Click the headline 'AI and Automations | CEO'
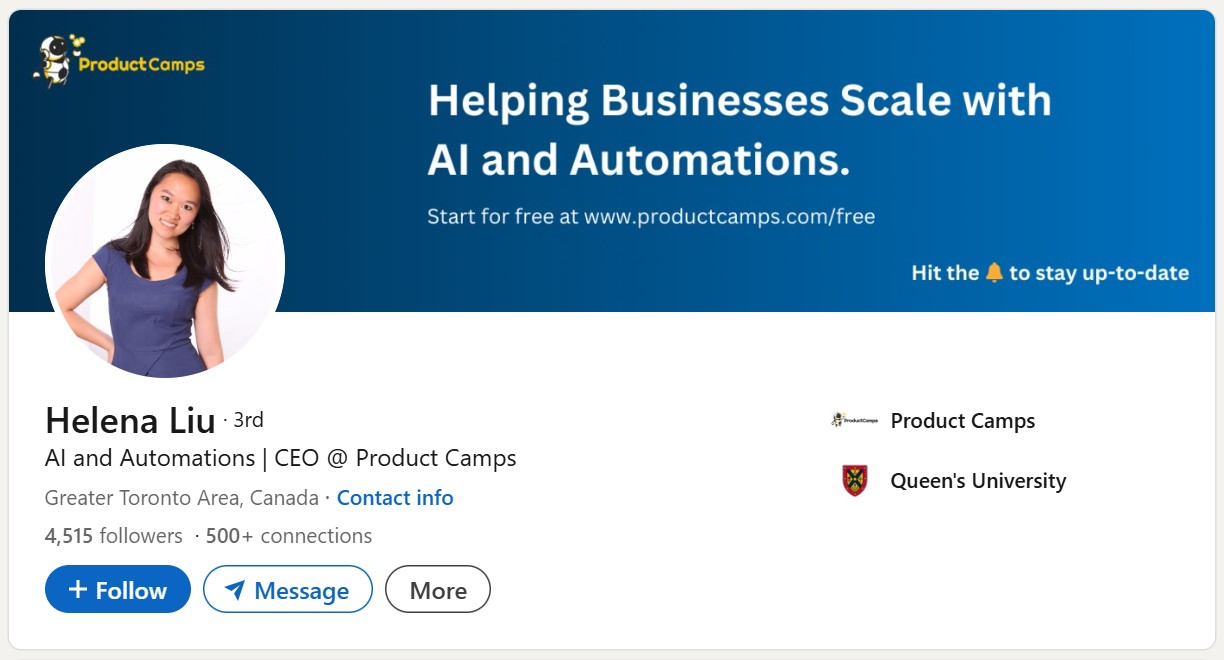Viewport: 1224px width, 660px height. pos(281,459)
